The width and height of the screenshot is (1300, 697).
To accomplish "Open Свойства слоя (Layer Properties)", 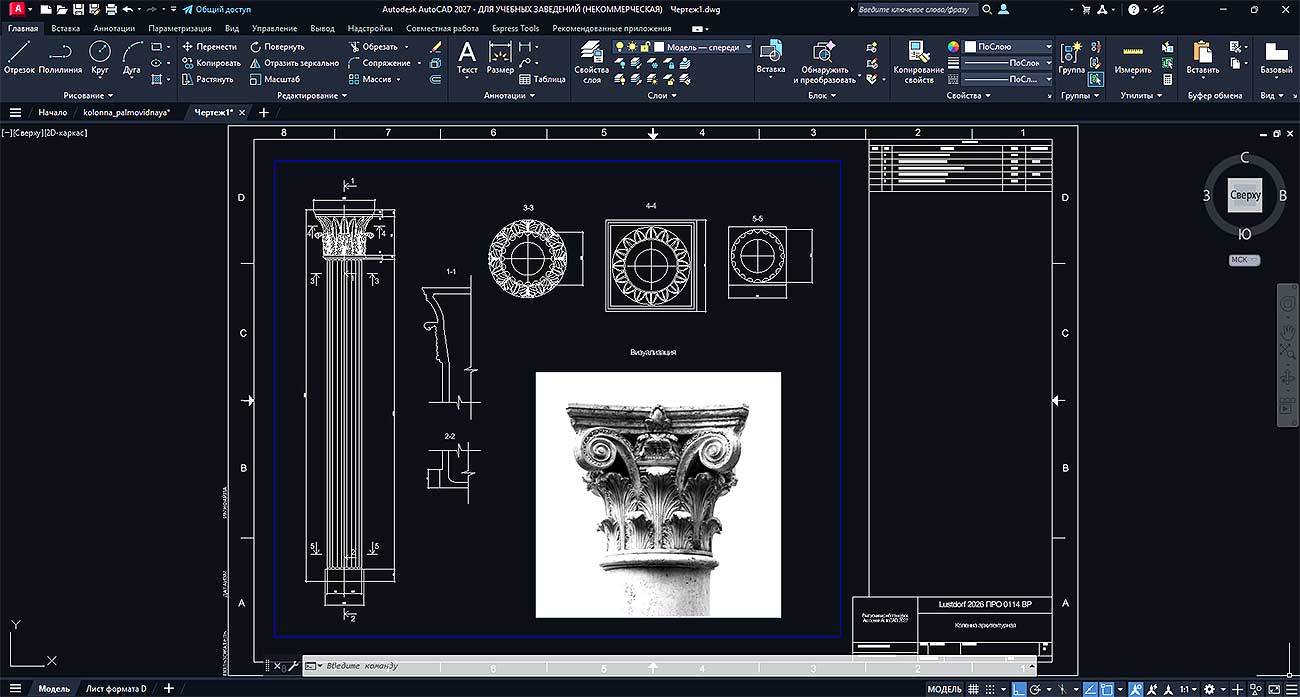I will click(592, 62).
